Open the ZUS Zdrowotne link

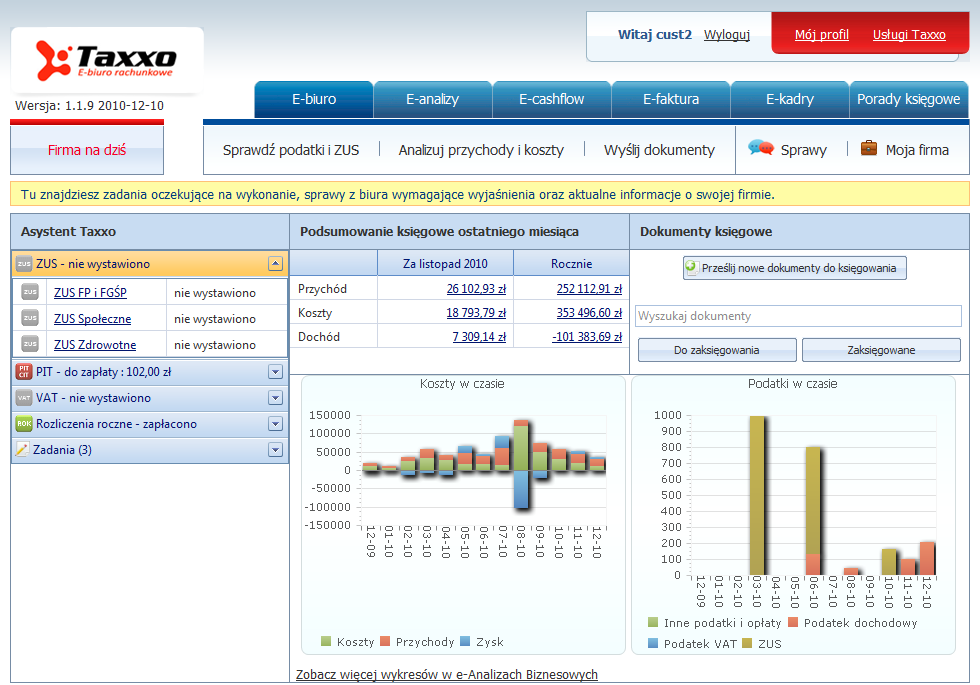(95, 344)
